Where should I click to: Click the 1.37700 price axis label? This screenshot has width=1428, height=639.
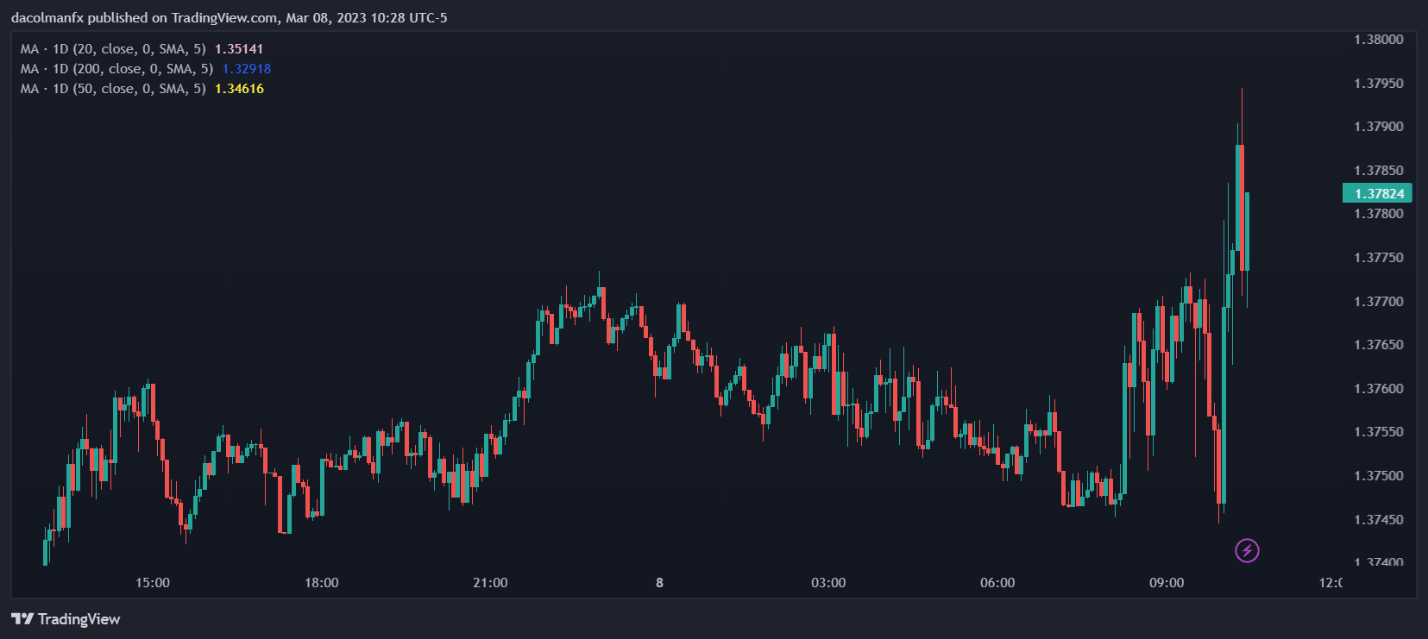tap(1378, 301)
